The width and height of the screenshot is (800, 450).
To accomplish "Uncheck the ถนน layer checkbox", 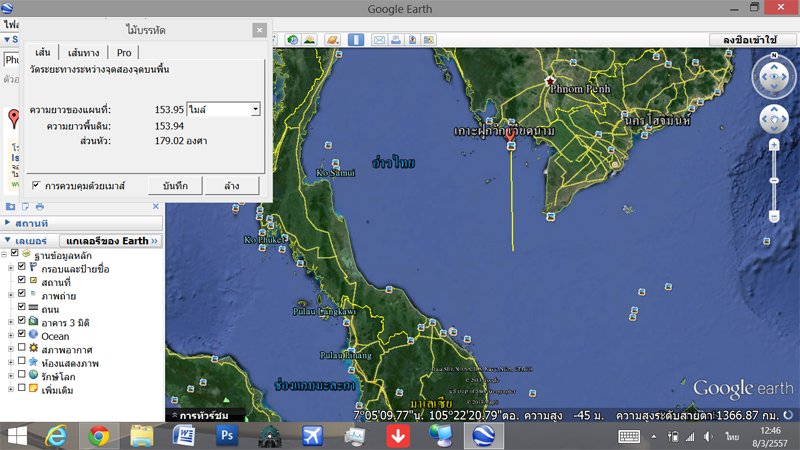I will point(21,307).
